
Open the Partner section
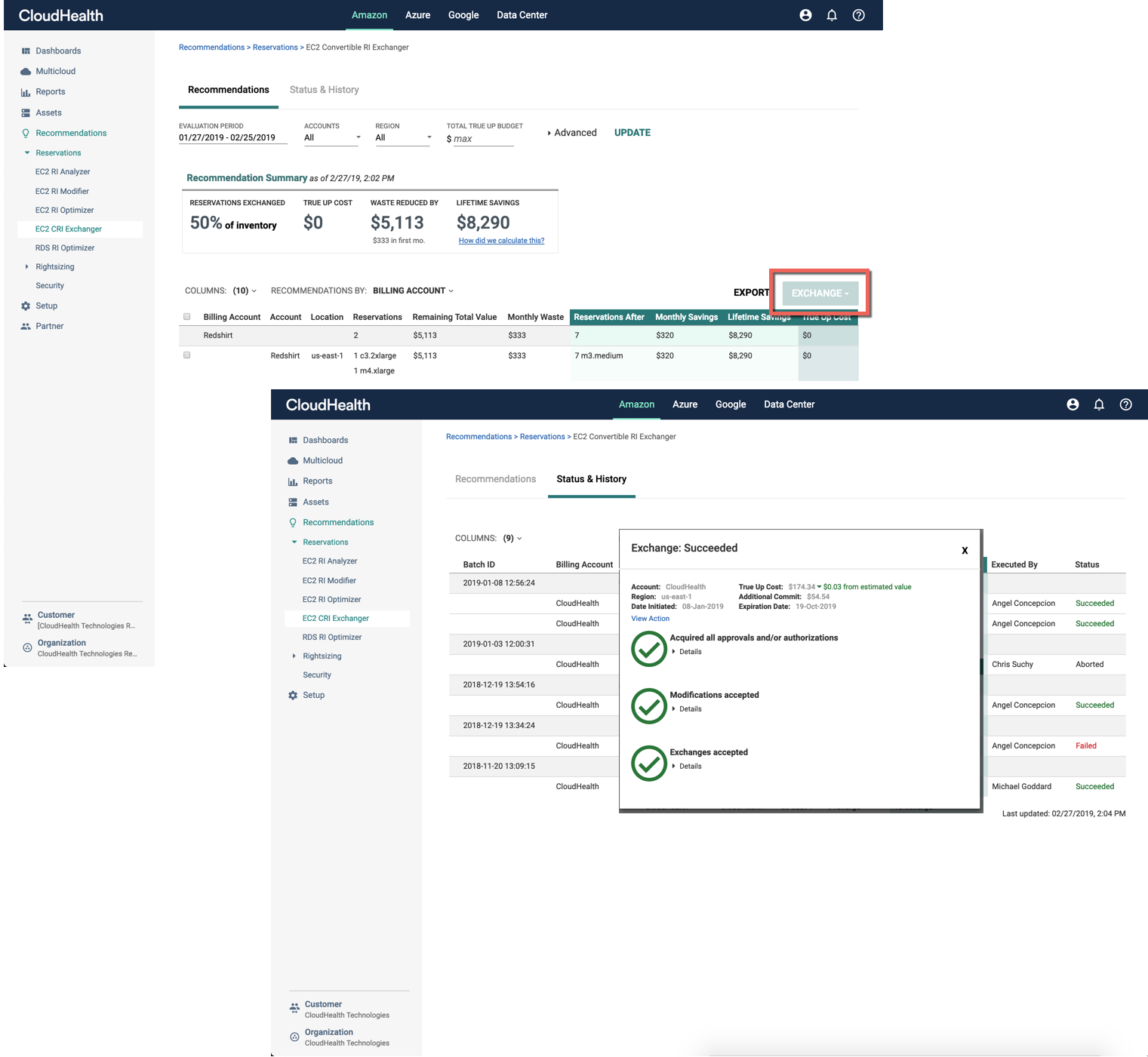click(x=49, y=325)
